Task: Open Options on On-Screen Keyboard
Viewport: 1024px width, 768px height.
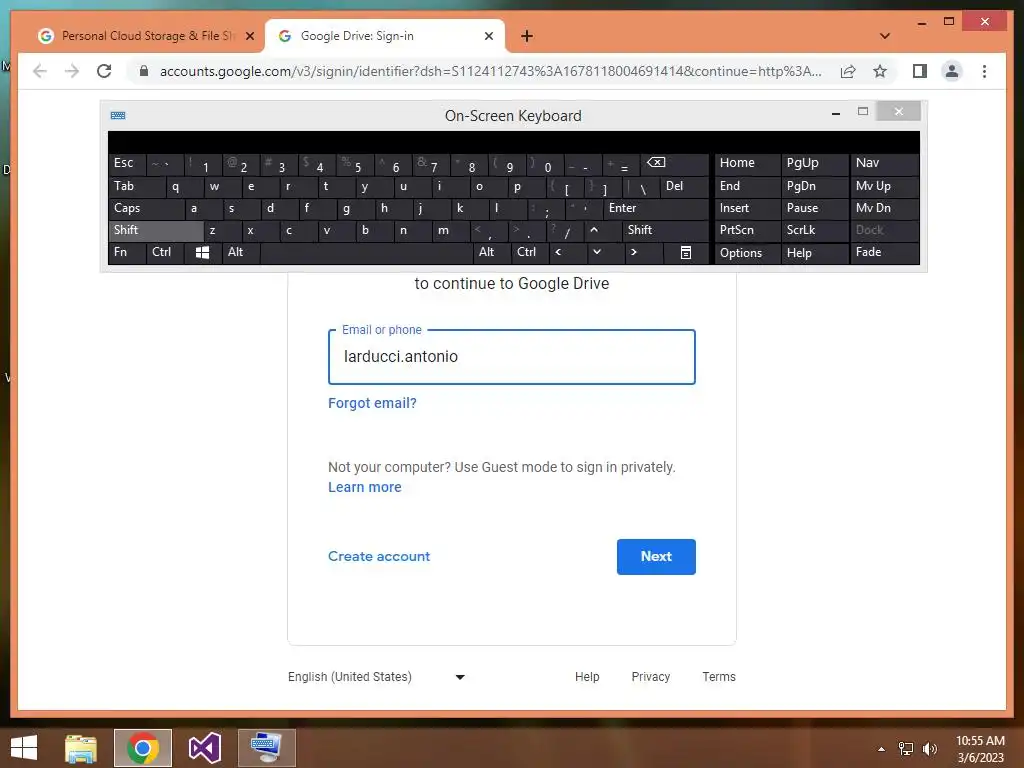Action: tap(747, 253)
